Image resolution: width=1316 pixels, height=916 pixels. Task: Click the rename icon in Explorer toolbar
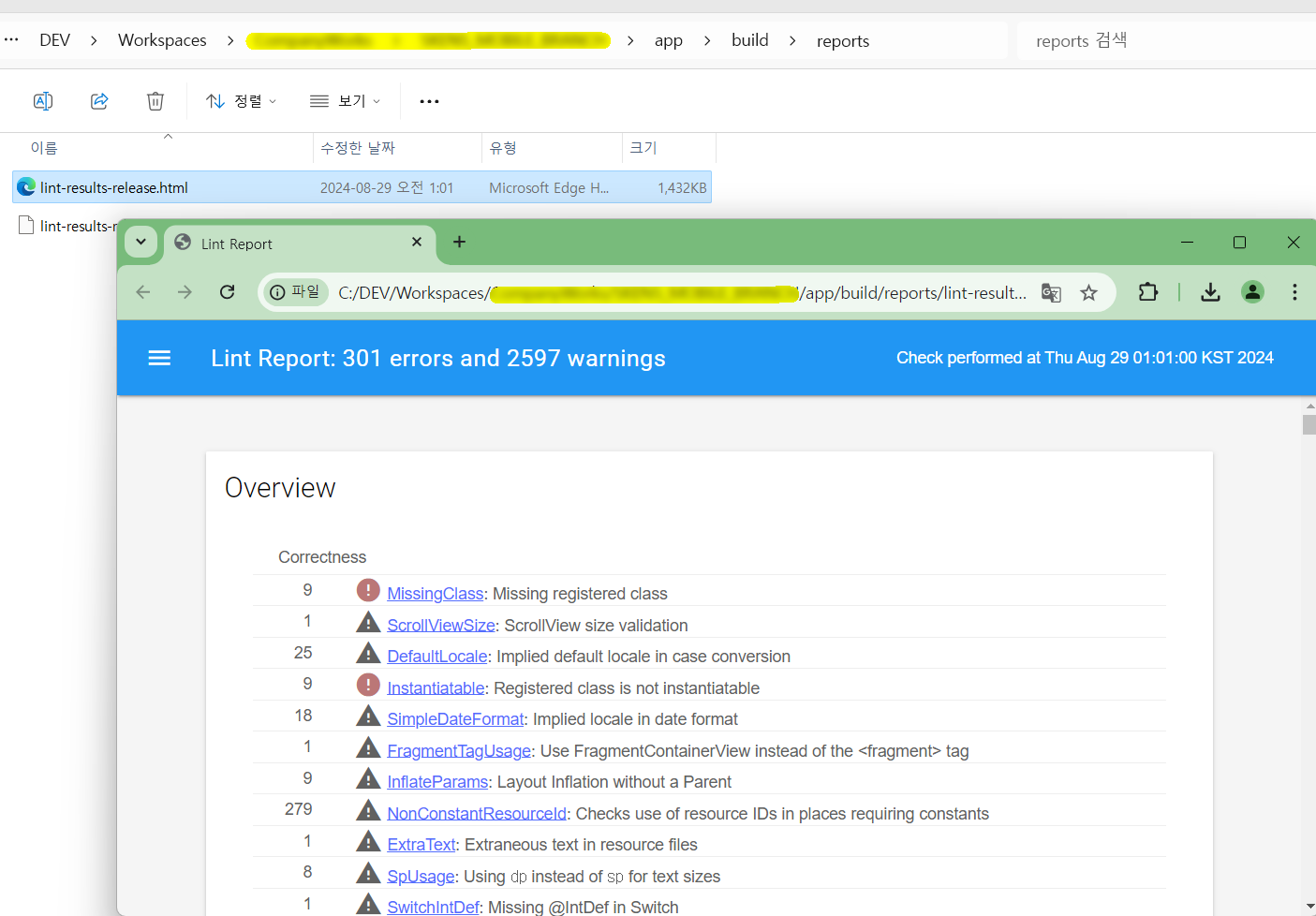43,101
